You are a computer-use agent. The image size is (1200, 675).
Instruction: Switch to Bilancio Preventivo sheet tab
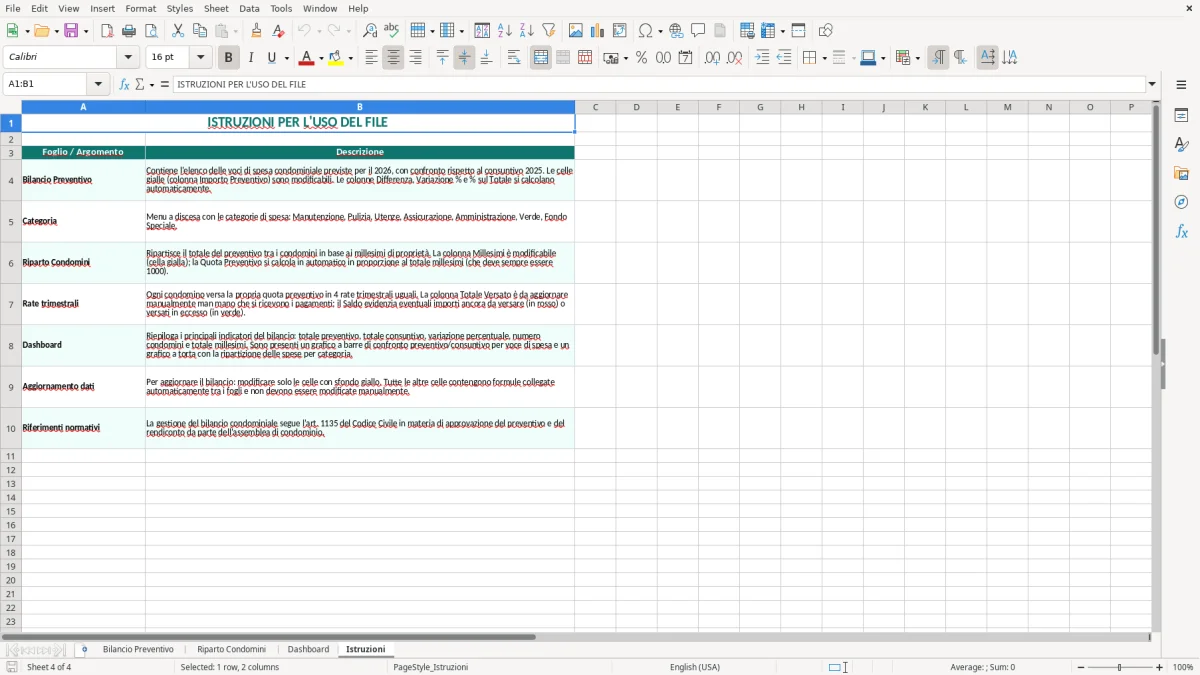tap(138, 650)
